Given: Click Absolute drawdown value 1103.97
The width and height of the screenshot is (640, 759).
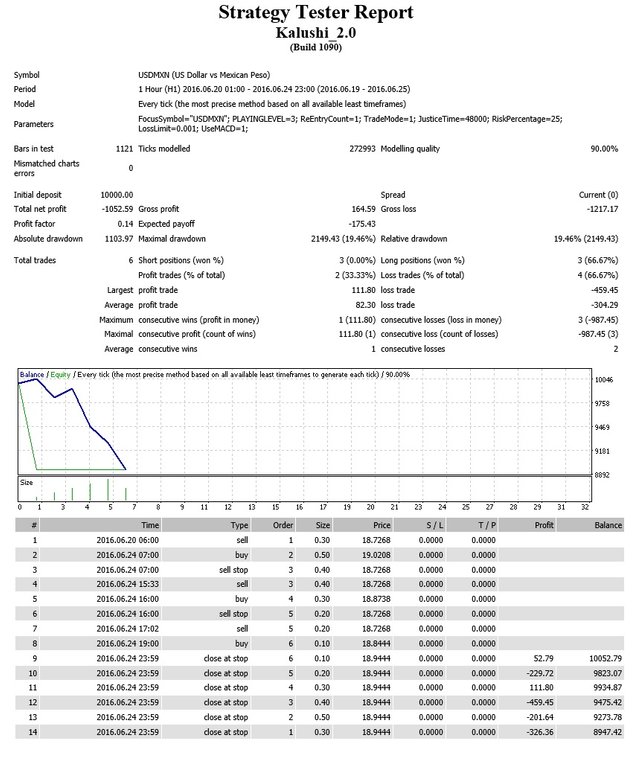Looking at the screenshot, I should tap(119, 239).
